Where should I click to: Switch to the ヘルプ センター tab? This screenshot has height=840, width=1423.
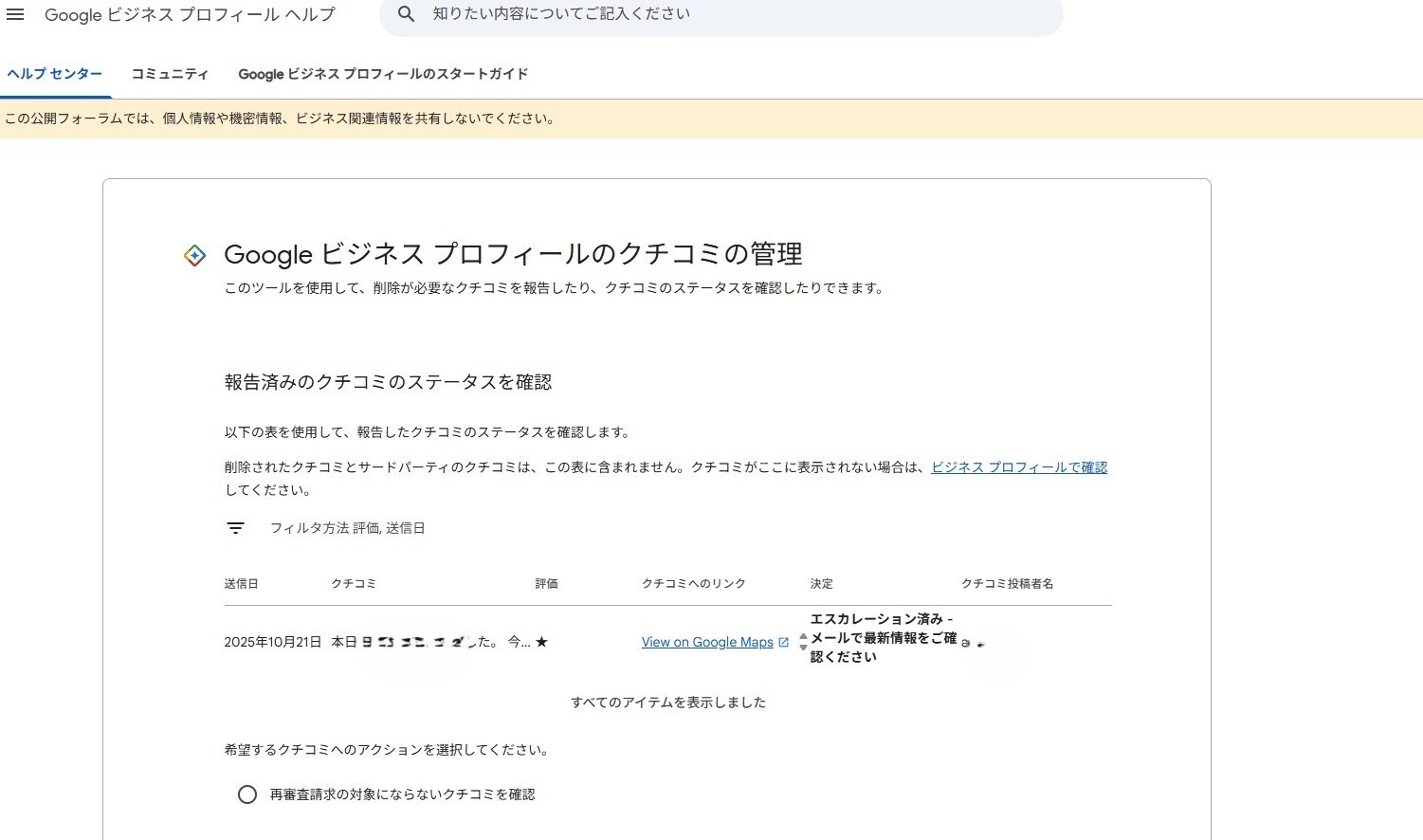[55, 74]
